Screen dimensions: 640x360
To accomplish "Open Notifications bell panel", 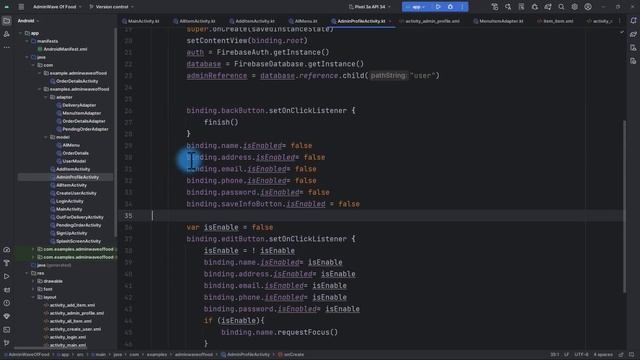I will 633,21.
